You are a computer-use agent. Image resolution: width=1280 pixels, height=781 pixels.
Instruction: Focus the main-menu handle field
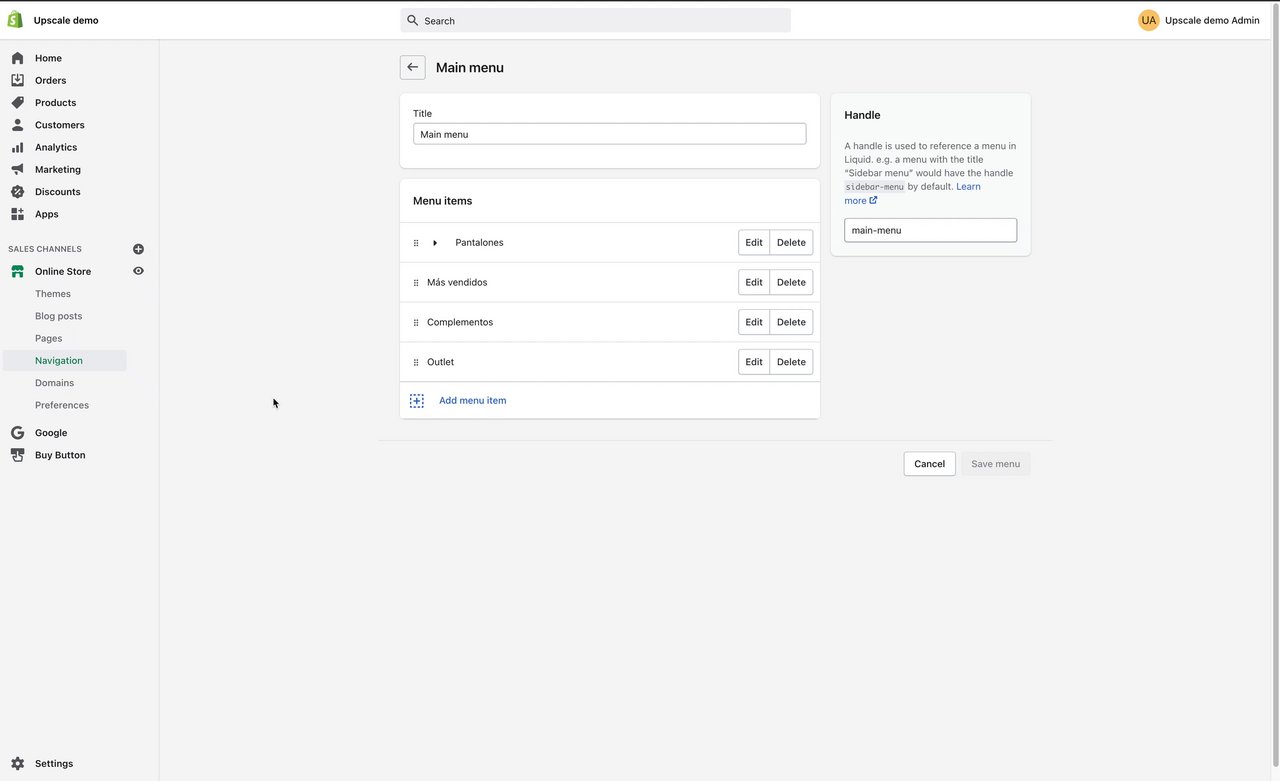point(930,230)
